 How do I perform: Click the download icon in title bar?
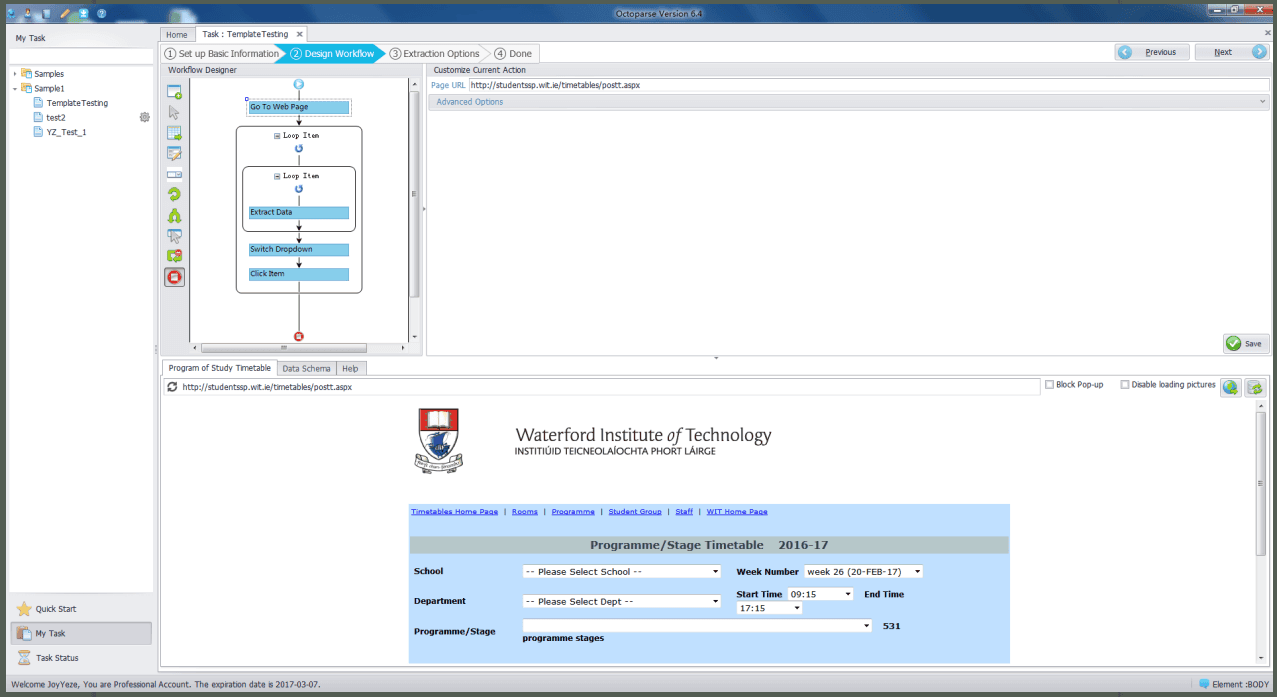(x=83, y=13)
